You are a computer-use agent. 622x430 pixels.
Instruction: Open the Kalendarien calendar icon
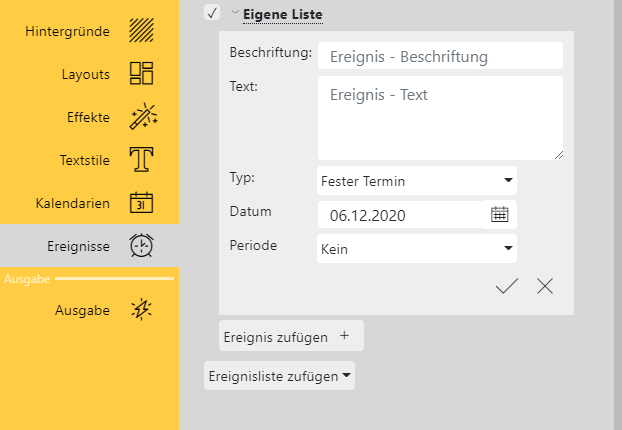click(141, 203)
